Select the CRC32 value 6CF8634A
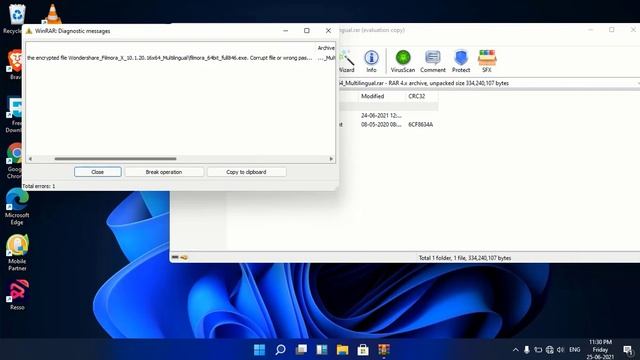Screen dimensions: 640x360 click(420, 124)
